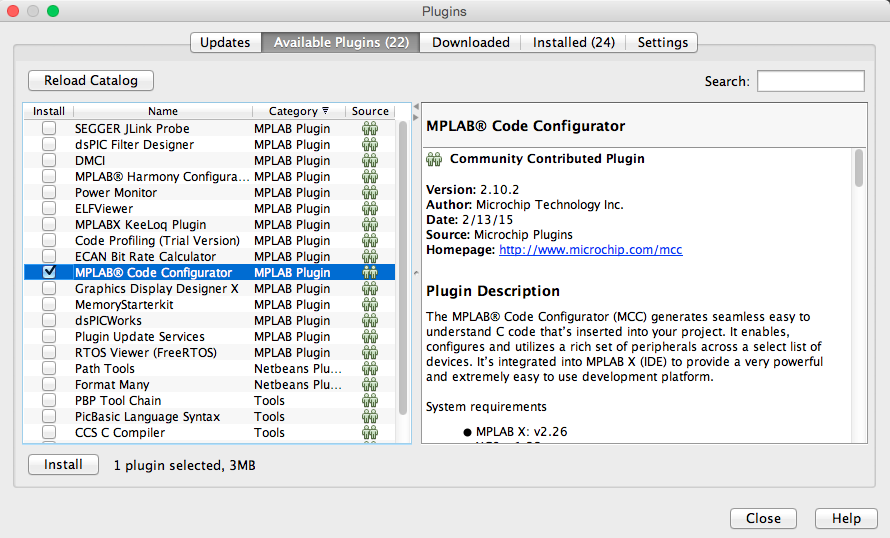Click the source icon for MemoryStarterkit
The width and height of the screenshot is (890, 538).
[x=370, y=305]
